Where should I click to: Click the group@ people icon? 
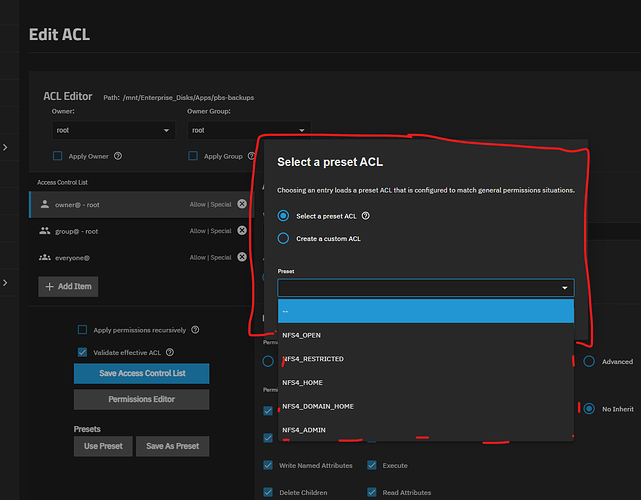click(44, 231)
